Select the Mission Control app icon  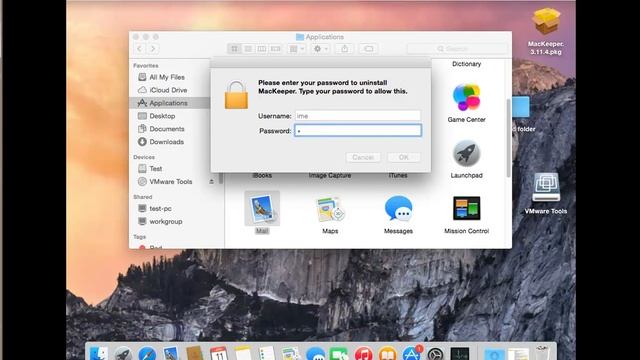pos(467,209)
